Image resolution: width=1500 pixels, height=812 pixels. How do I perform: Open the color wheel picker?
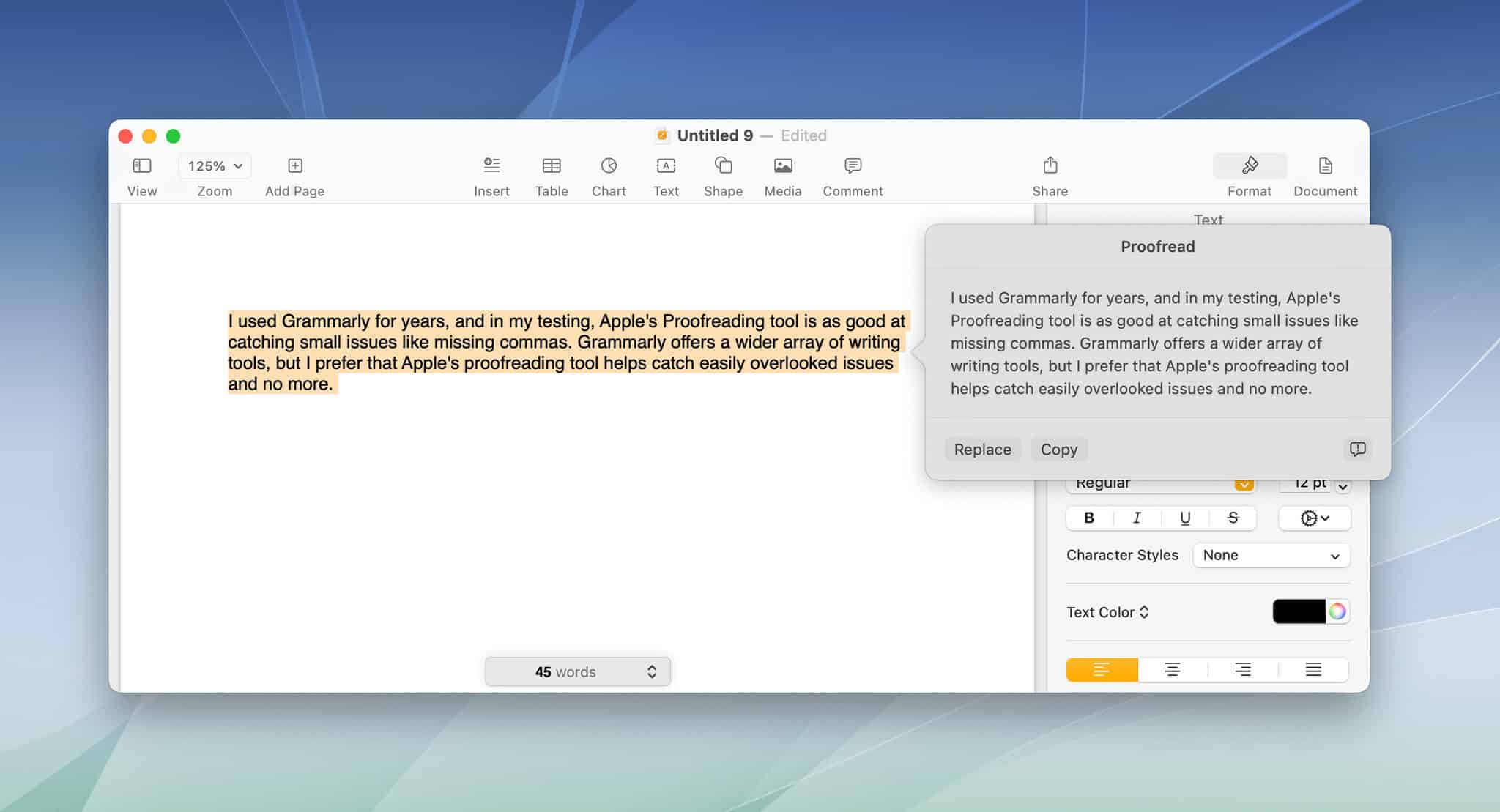point(1337,611)
